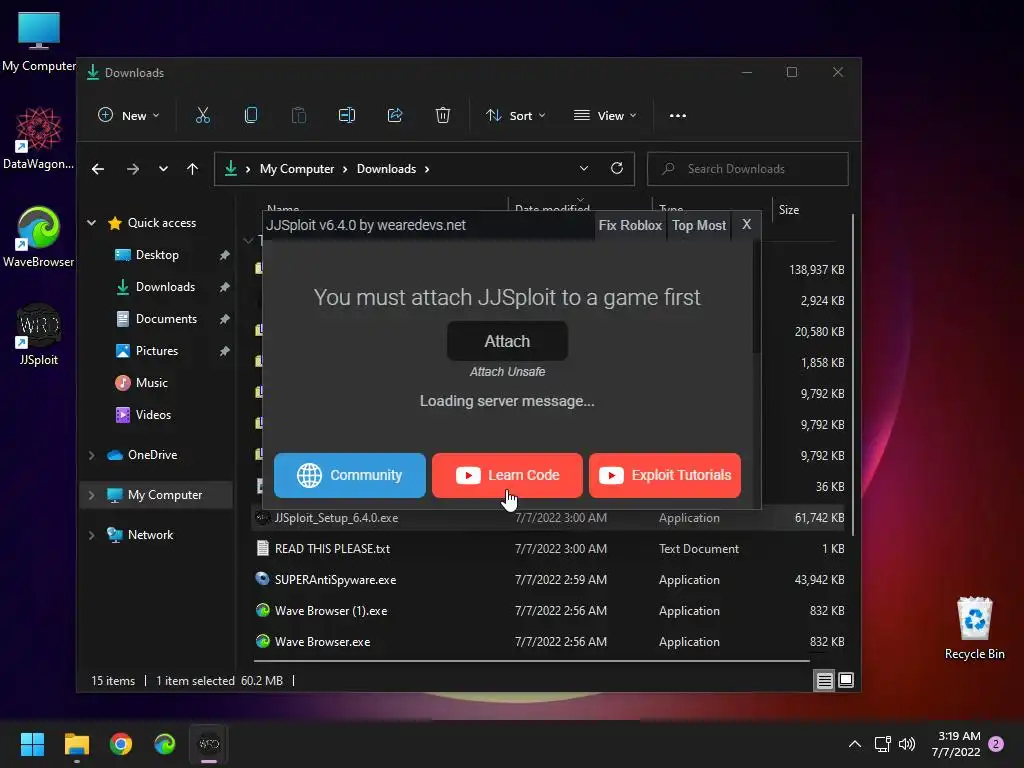Switch to large thumbnails view icon
The image size is (1024, 768).
point(846,680)
